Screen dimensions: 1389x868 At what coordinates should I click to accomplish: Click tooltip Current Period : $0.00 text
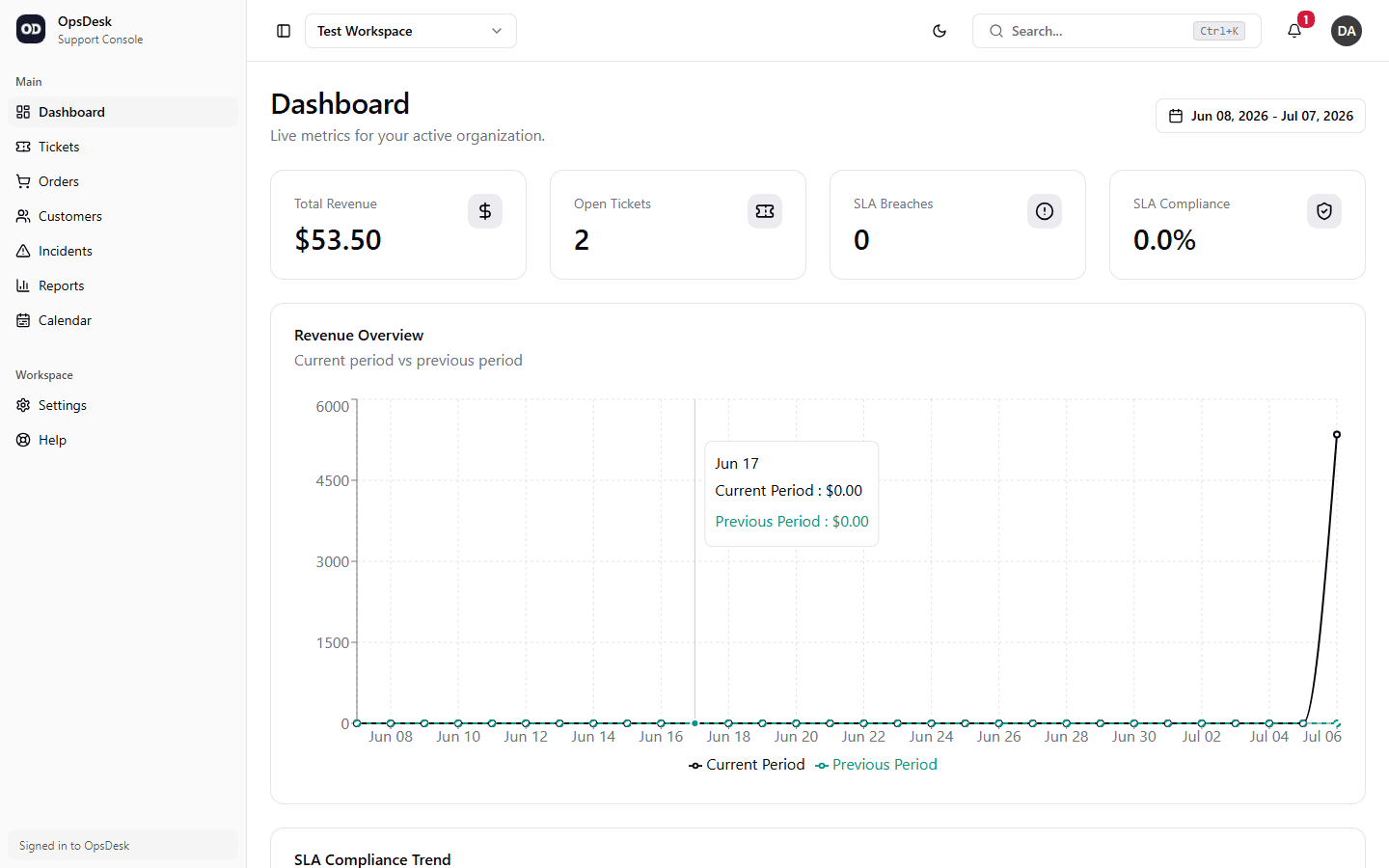coord(789,491)
